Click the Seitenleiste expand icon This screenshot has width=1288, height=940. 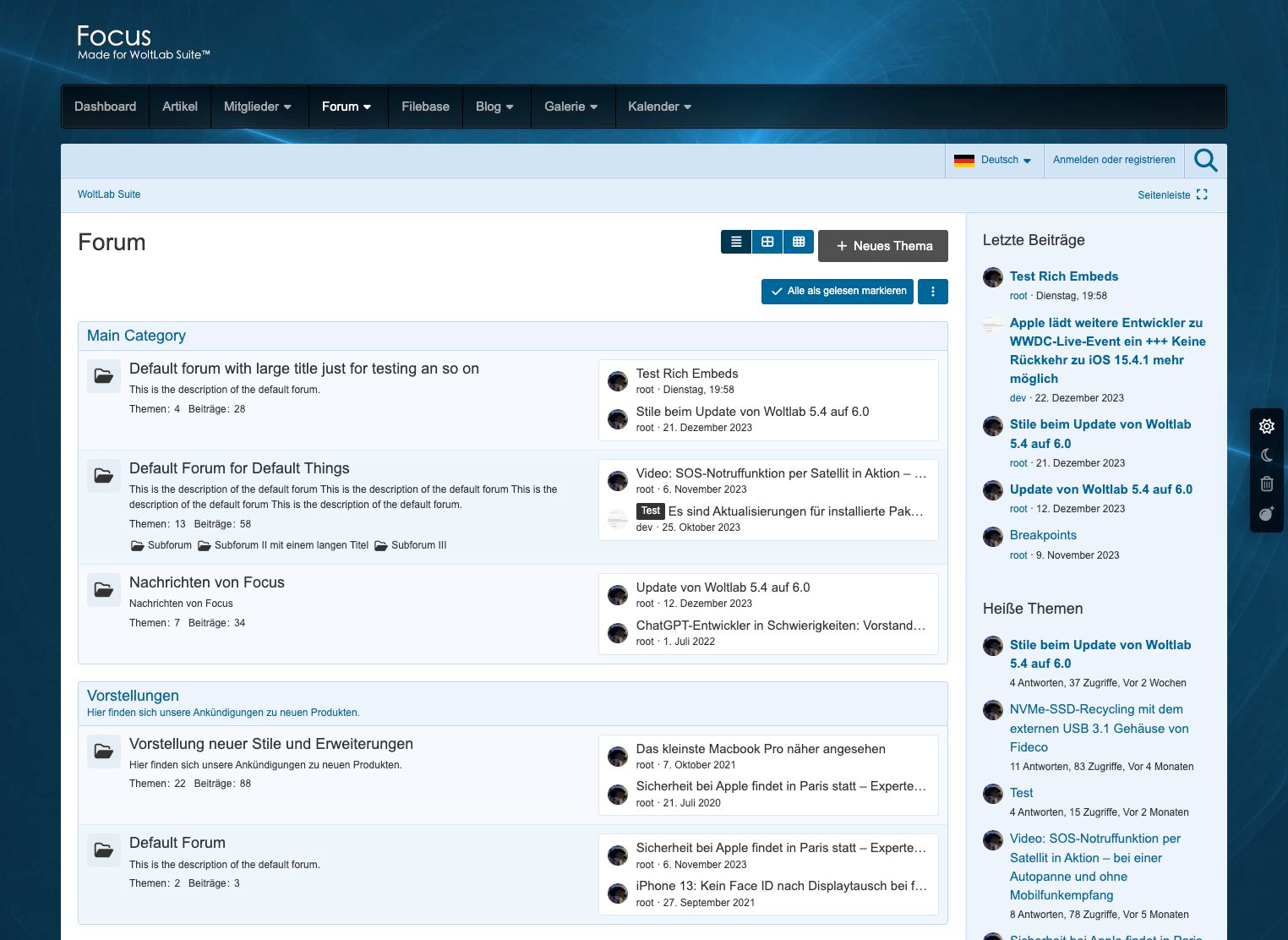1202,194
